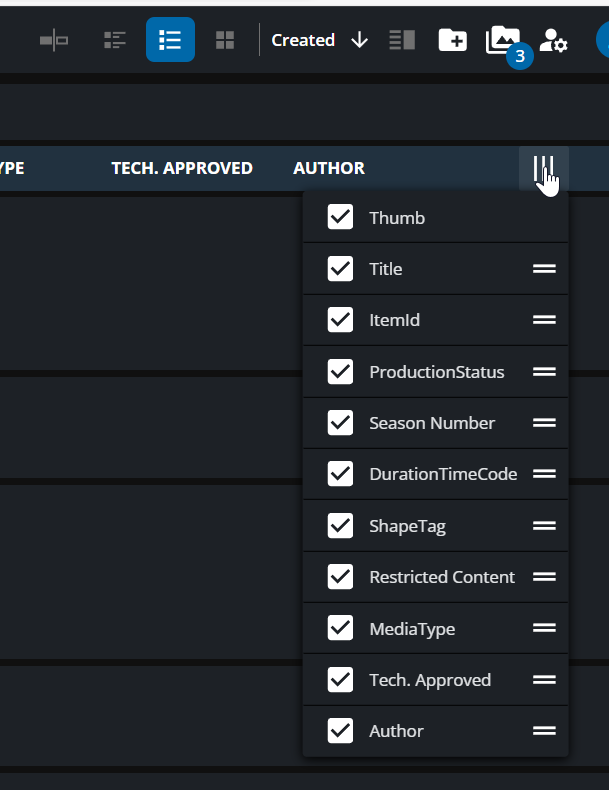This screenshot has width=609, height=790.
Task: Toggle the Author column checkbox
Action: pos(340,731)
